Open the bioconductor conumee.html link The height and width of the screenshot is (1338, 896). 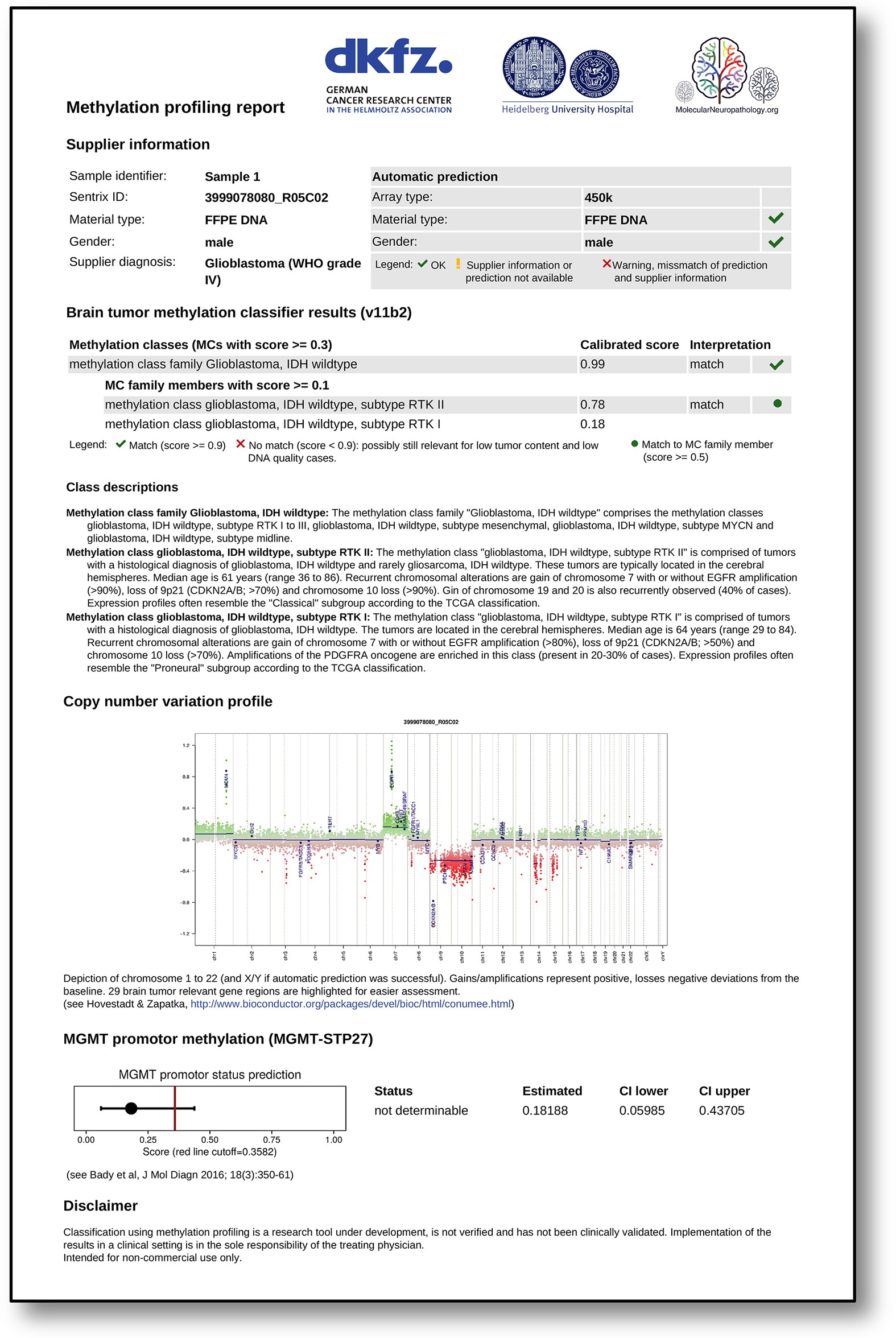(350, 1004)
